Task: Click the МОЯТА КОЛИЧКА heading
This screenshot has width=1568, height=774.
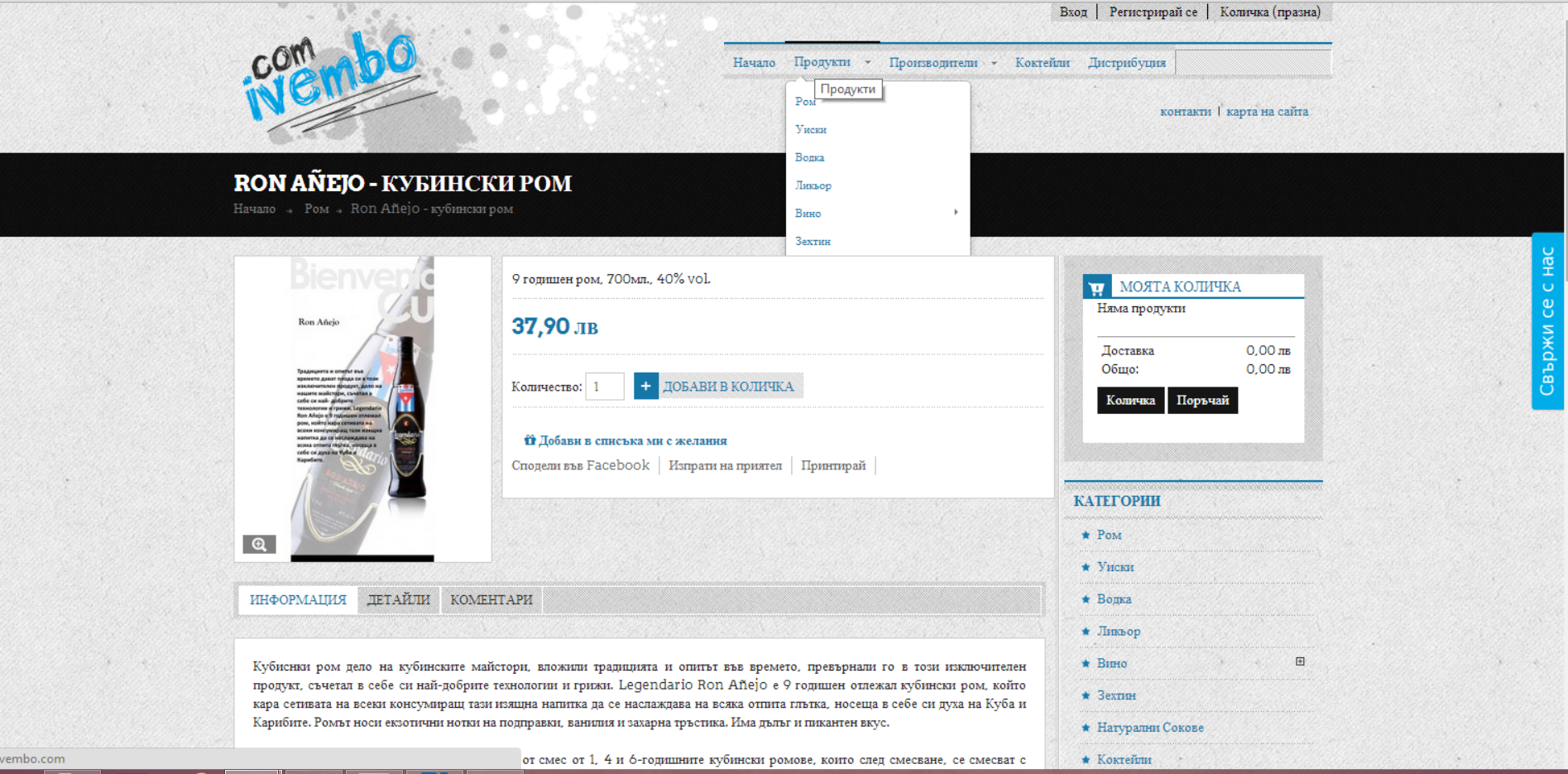Action: 1180,286
